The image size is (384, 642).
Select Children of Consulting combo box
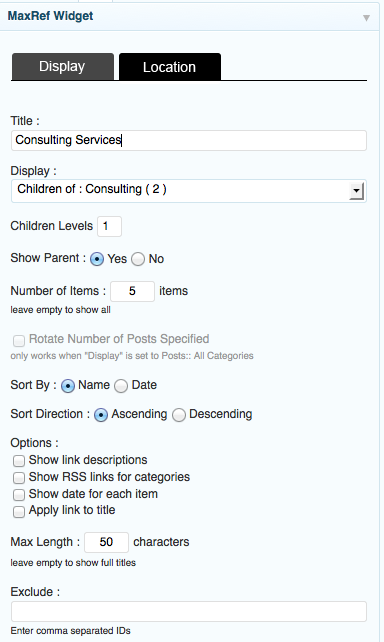coord(189,191)
